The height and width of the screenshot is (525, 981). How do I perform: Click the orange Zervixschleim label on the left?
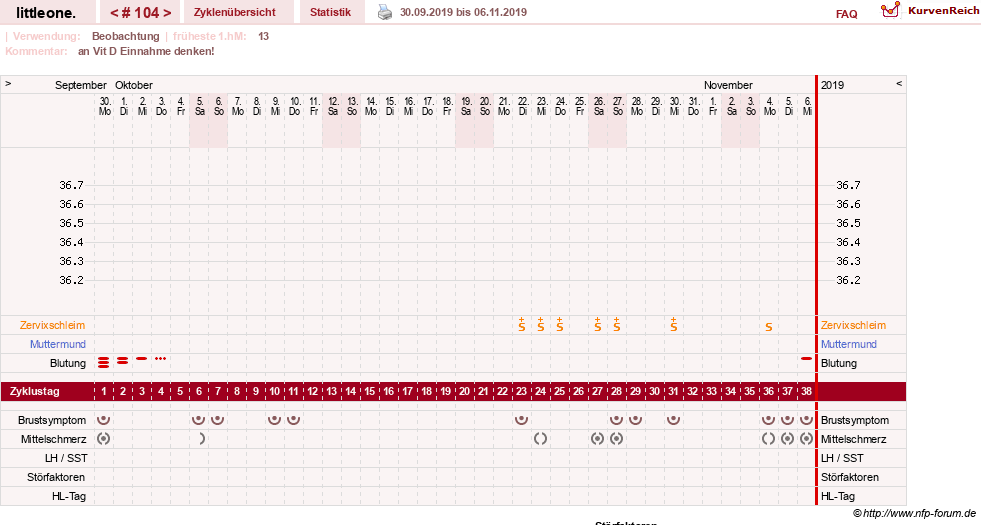click(53, 325)
